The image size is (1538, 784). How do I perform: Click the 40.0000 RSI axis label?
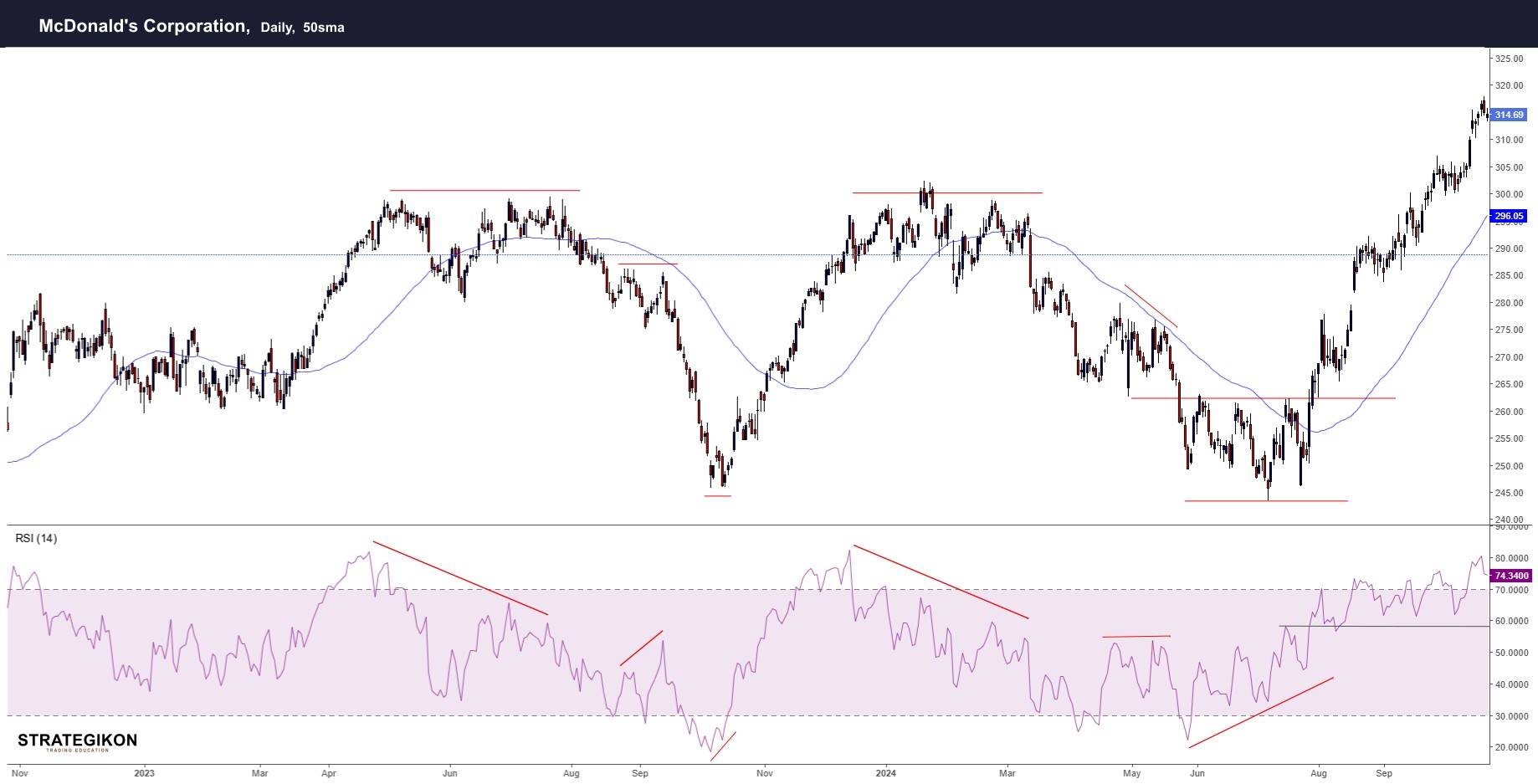(1512, 684)
